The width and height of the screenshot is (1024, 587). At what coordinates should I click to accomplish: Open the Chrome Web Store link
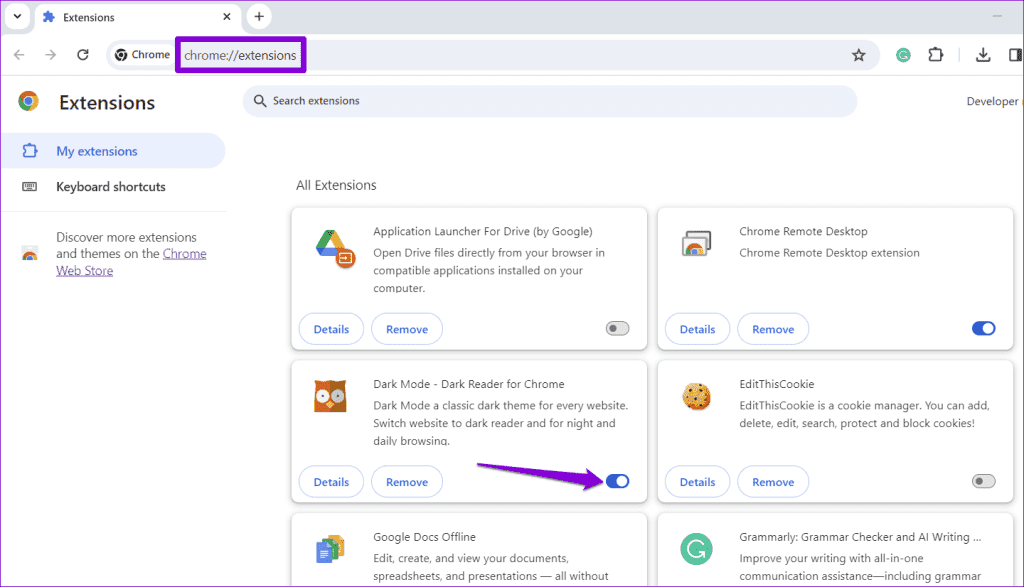[183, 254]
